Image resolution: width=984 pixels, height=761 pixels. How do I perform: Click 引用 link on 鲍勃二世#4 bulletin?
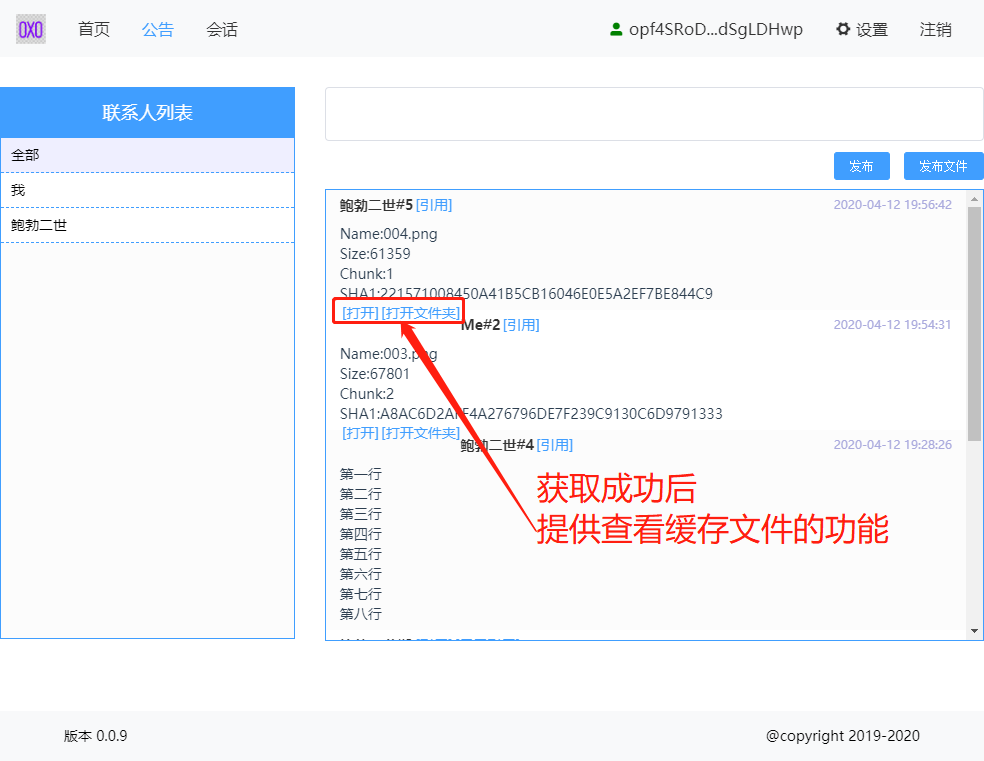[555, 445]
